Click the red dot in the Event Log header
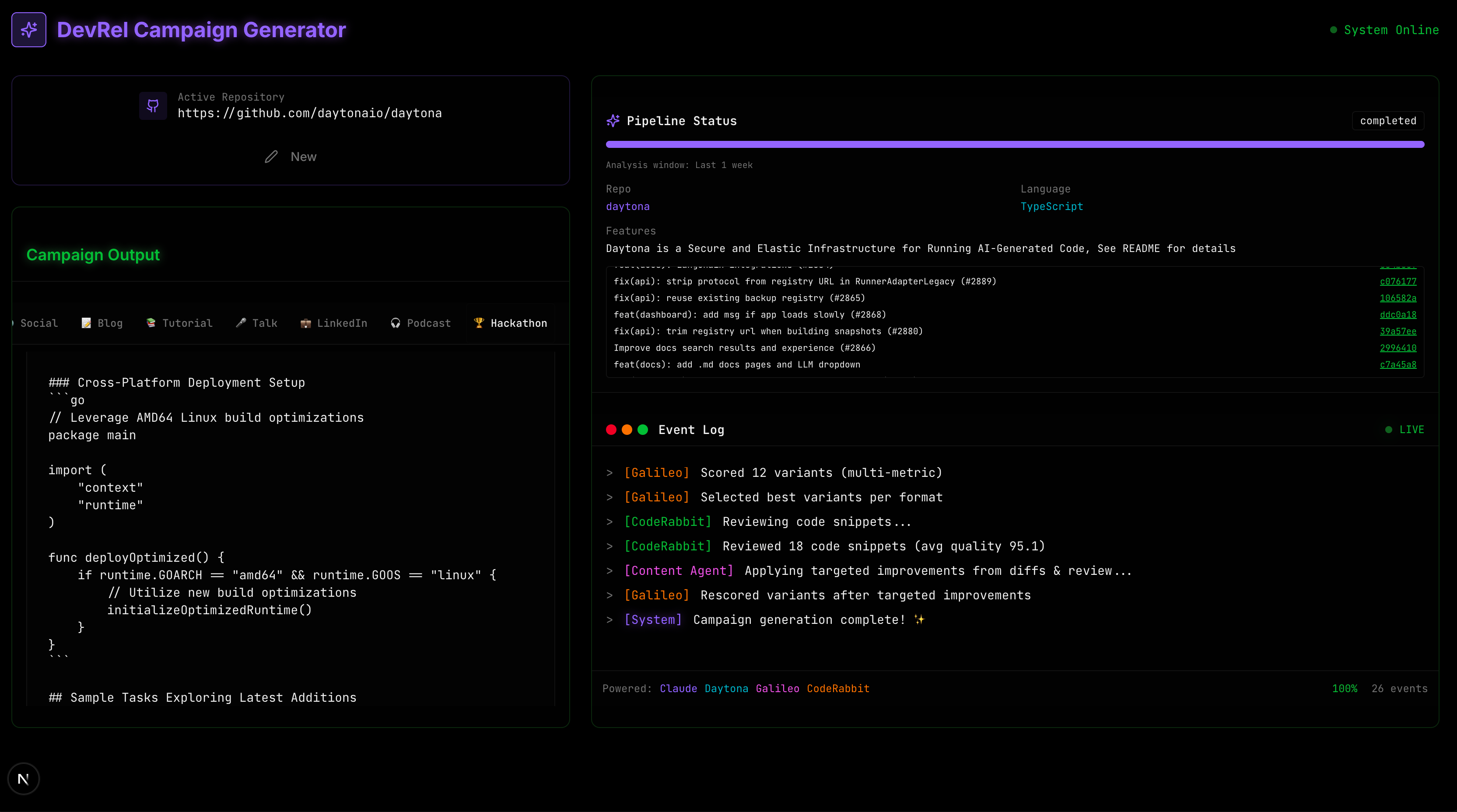This screenshot has width=1457, height=812. (x=611, y=430)
